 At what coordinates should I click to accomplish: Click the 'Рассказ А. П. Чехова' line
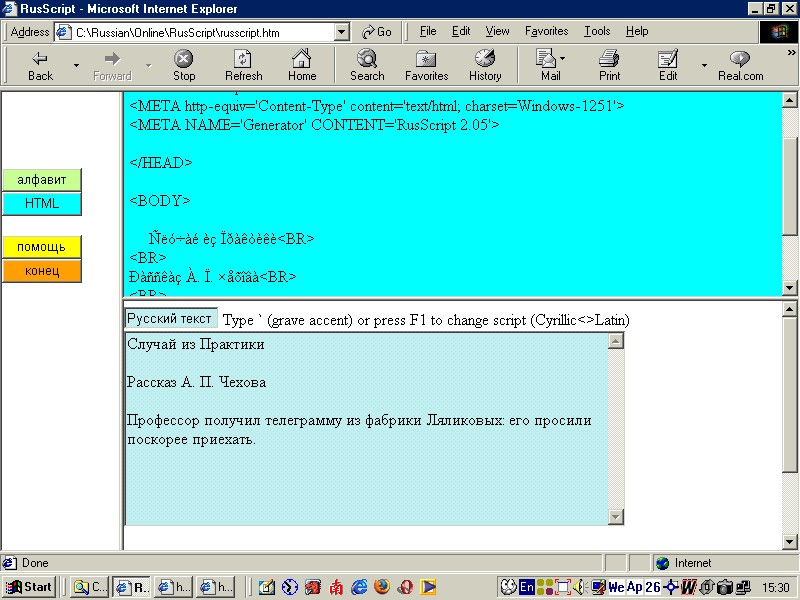point(196,382)
